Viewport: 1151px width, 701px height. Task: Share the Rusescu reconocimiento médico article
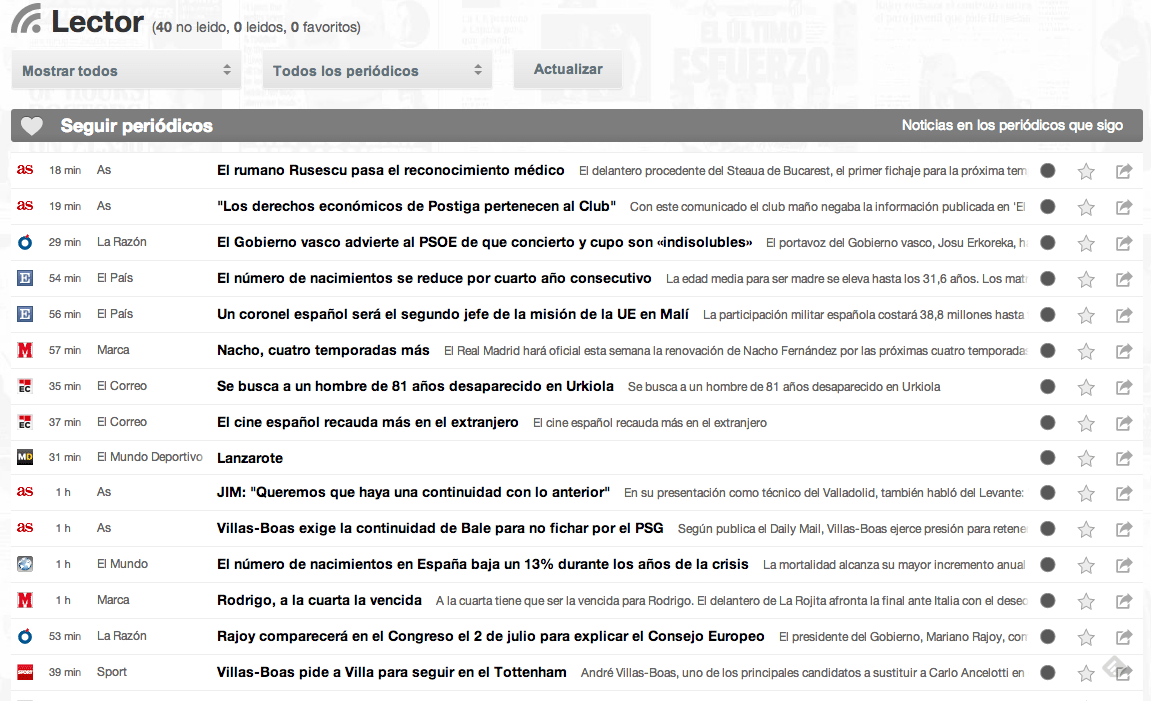click(1124, 171)
